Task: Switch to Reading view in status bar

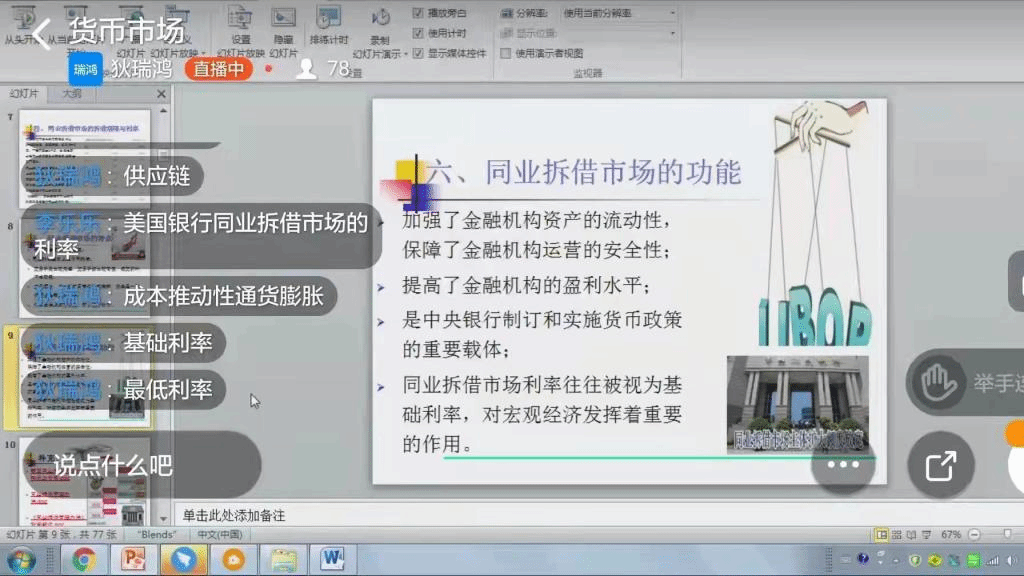Action: point(912,535)
